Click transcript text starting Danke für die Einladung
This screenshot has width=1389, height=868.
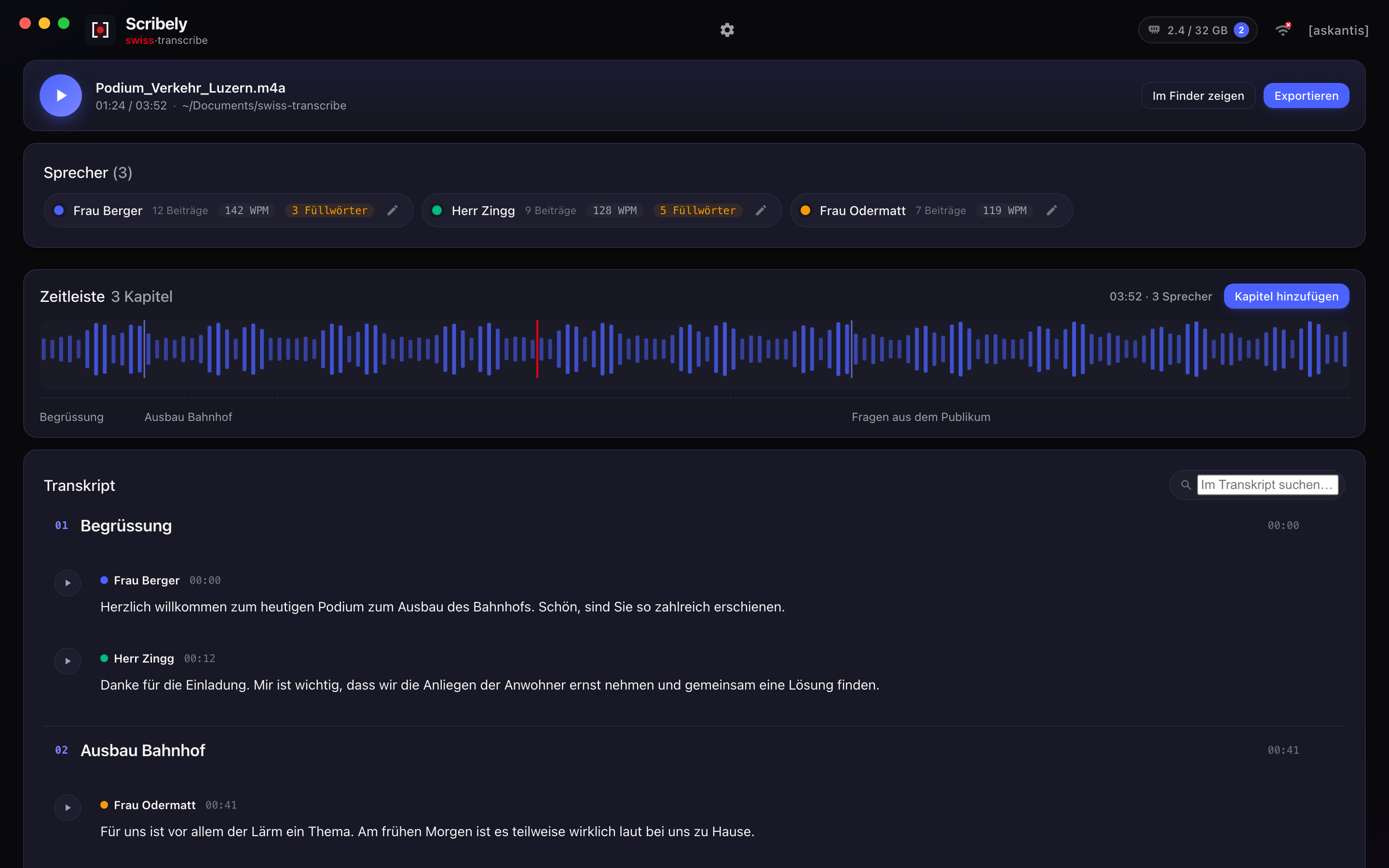coord(490,685)
